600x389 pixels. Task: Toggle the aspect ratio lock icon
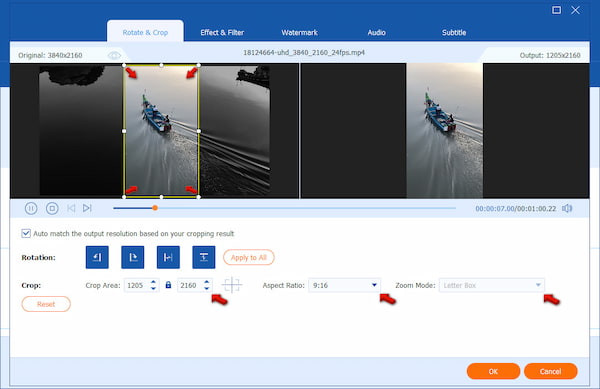[168, 285]
